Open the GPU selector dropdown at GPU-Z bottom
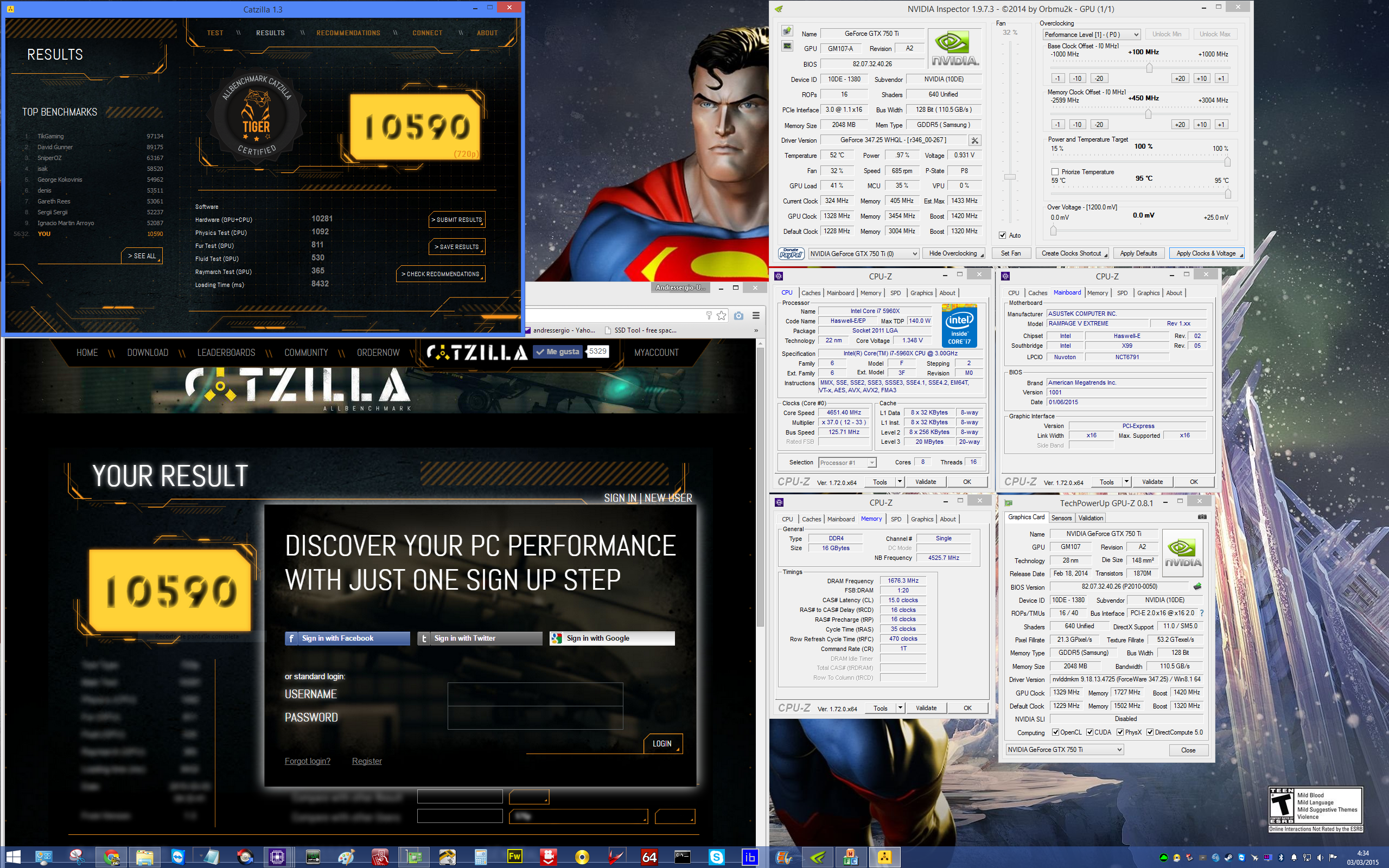This screenshot has height=868, width=1389. click(x=1065, y=750)
